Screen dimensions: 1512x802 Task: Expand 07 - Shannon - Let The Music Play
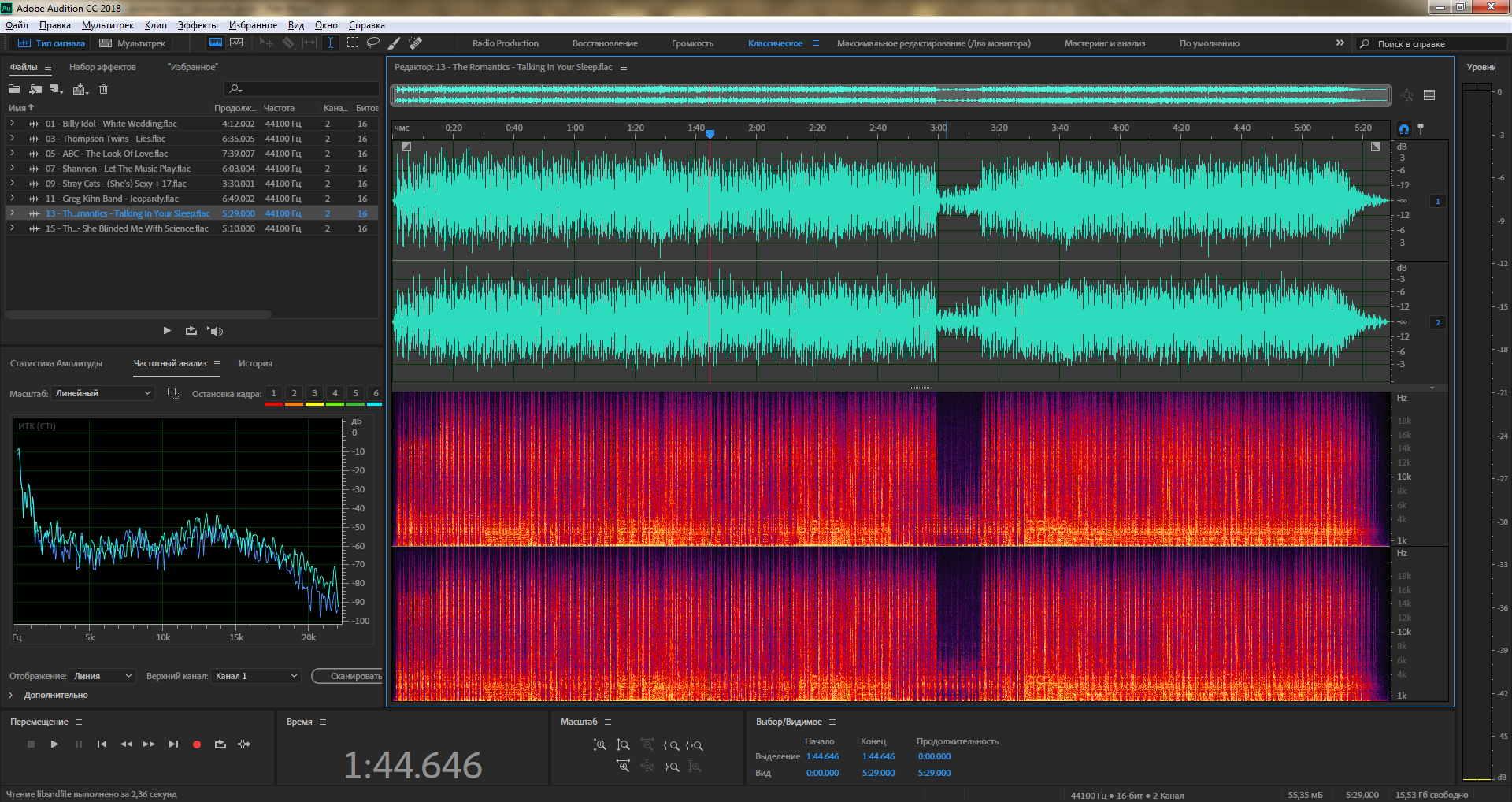13,169
